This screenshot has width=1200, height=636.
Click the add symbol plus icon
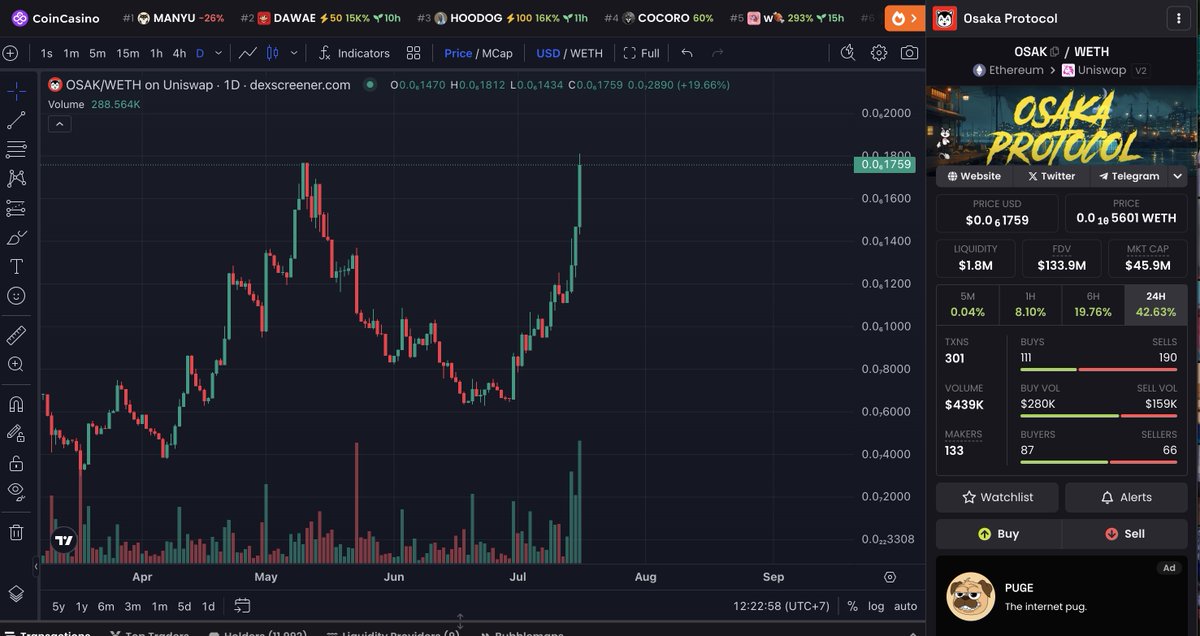click(10, 53)
